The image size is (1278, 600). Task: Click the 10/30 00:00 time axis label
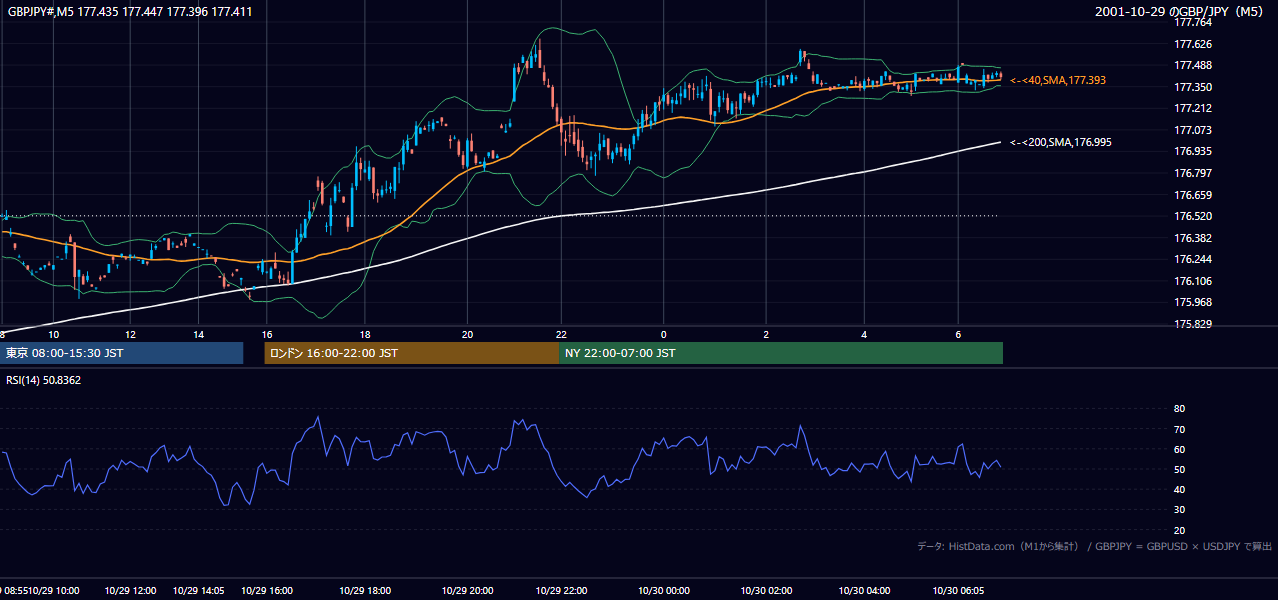(663, 591)
